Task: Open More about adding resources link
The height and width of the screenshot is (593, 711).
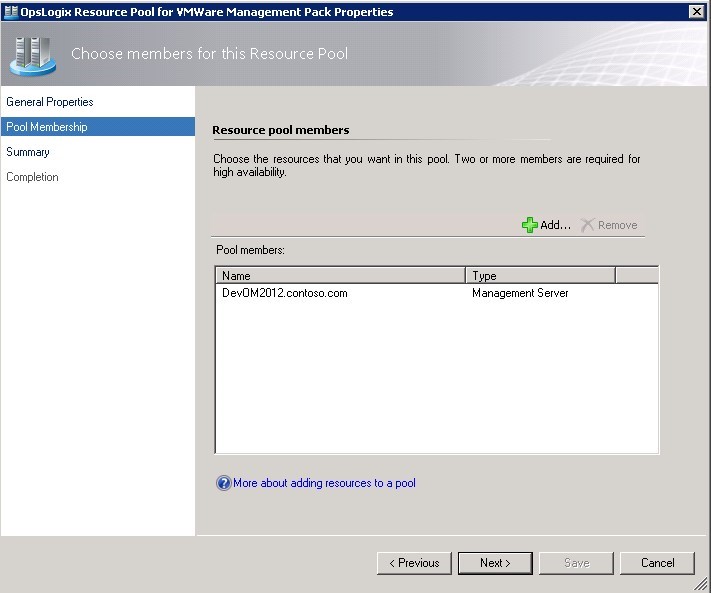Action: (324, 484)
